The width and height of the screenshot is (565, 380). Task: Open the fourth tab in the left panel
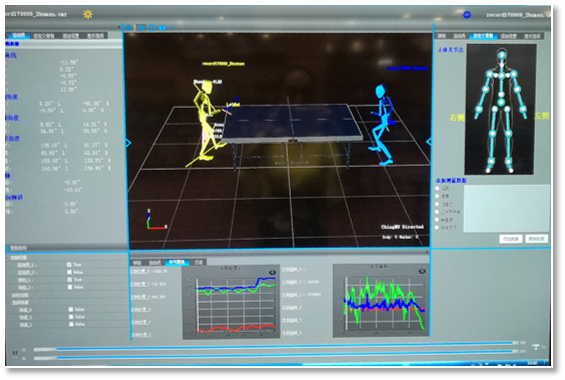(95, 36)
